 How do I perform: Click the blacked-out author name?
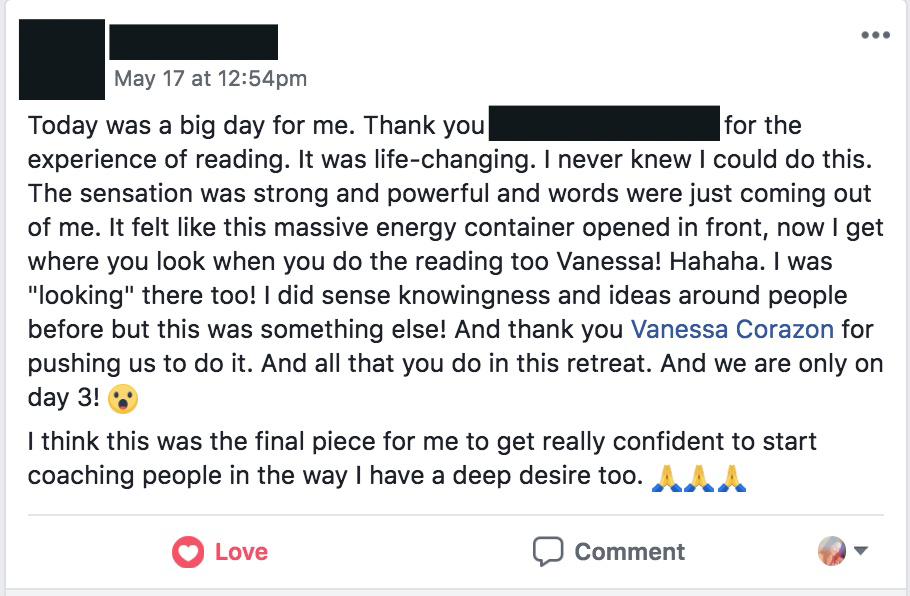pyautogui.click(x=194, y=42)
